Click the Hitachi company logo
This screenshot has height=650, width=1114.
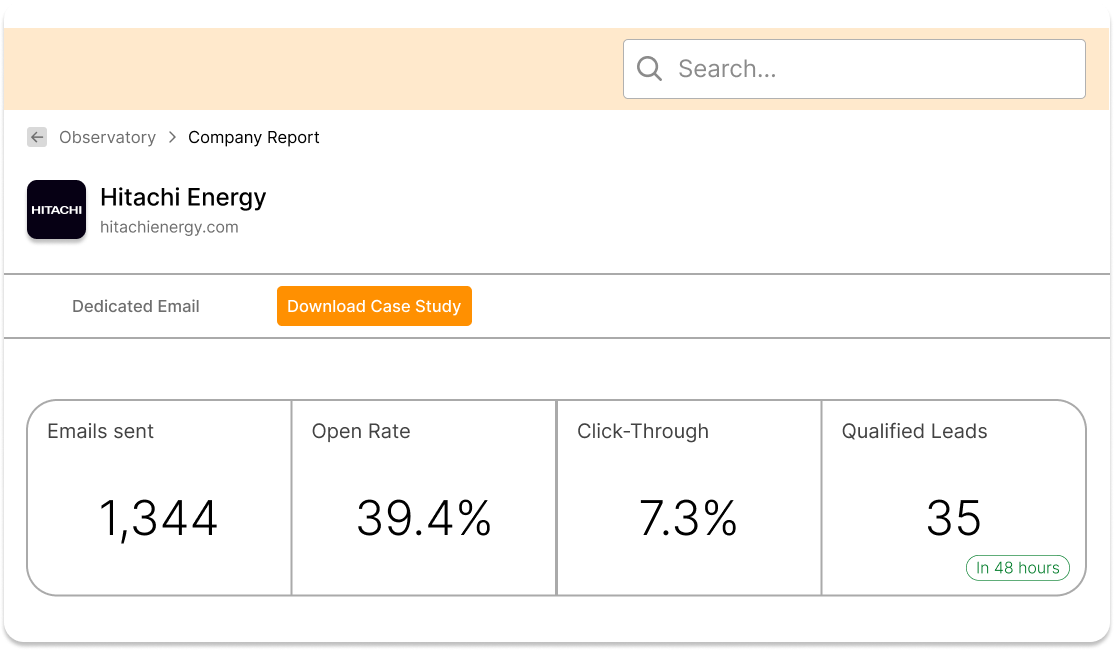56,210
